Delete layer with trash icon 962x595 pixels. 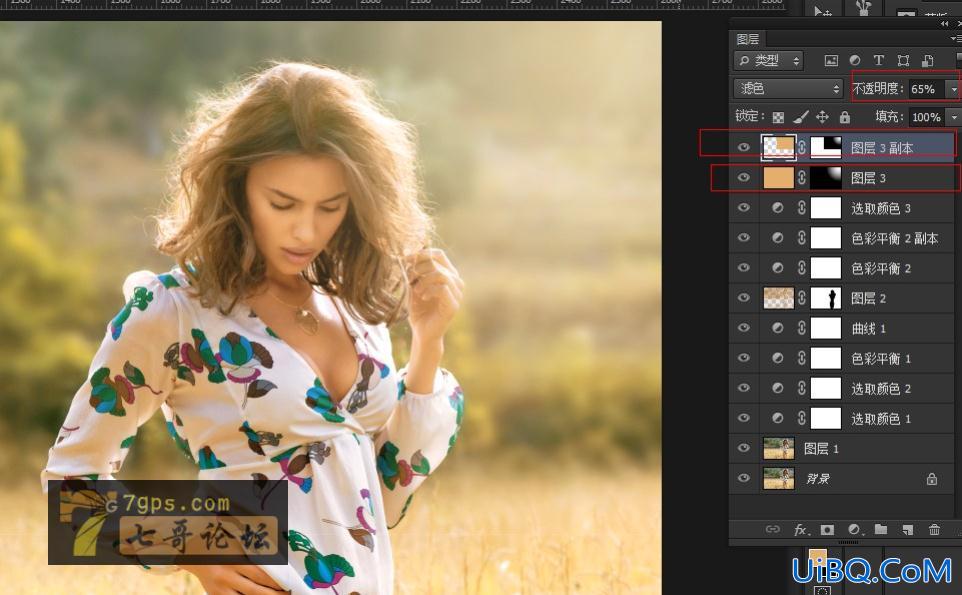[x=934, y=529]
